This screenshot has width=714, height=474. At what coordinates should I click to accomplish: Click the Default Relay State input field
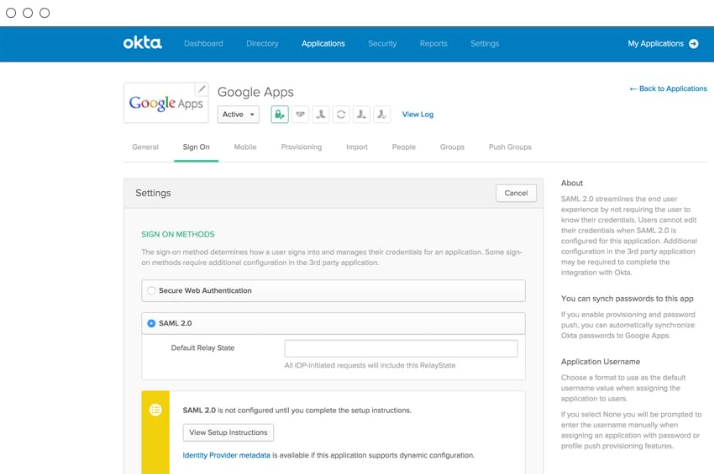click(401, 349)
